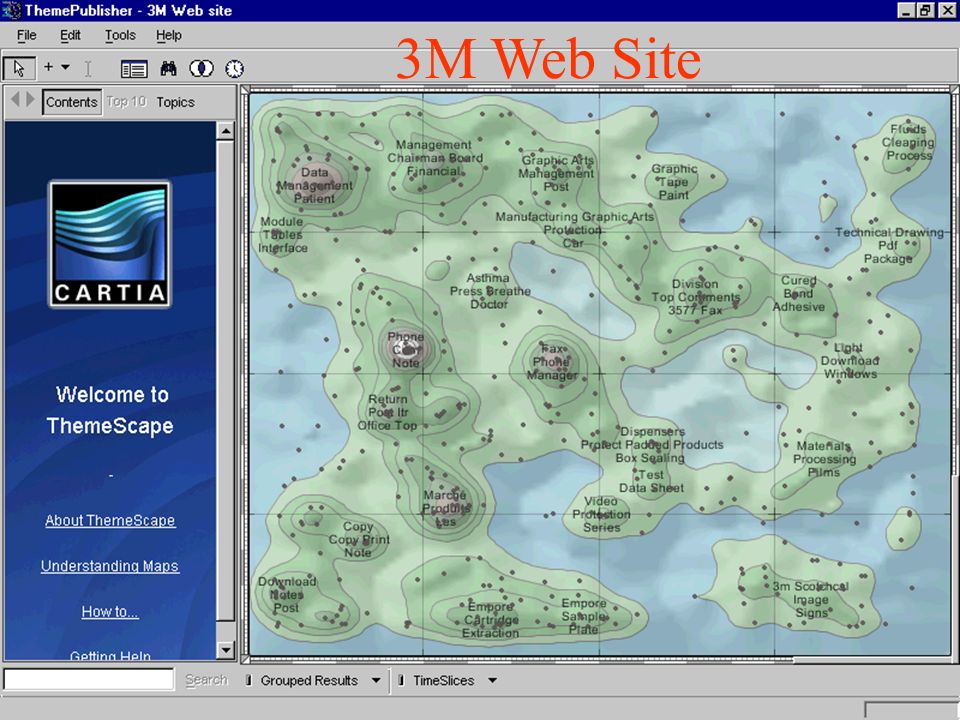960x720 pixels.
Task: Open the Understanding Maps link
Action: pyautogui.click(x=110, y=566)
